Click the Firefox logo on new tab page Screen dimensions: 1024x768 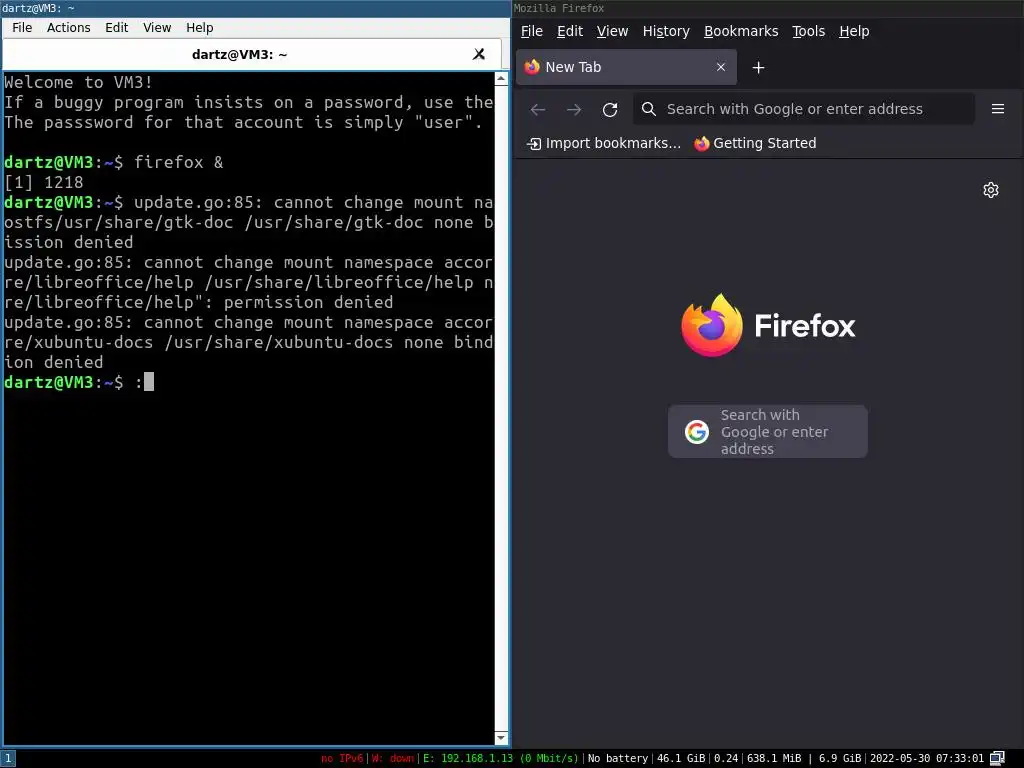click(x=768, y=325)
